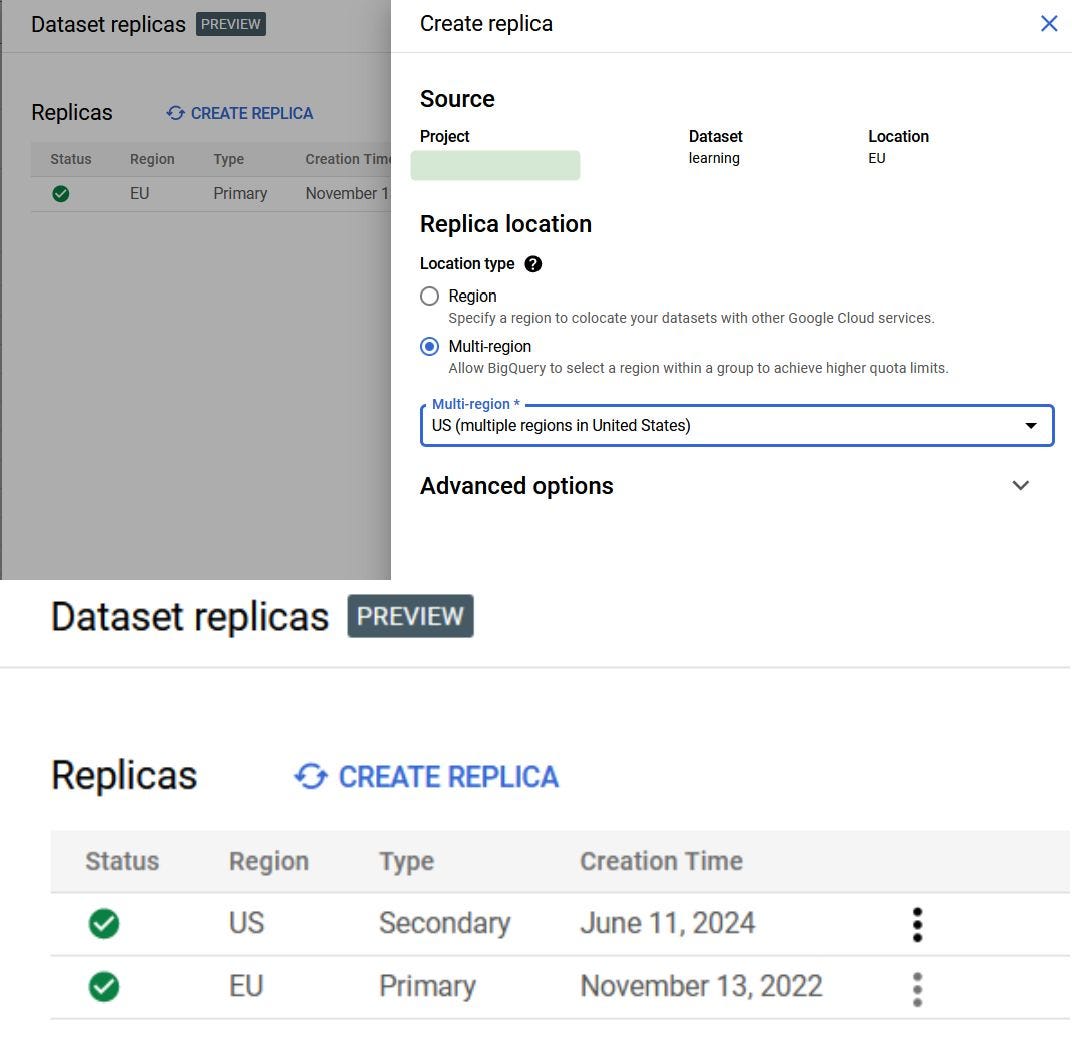Click the green status check in upper dimmed table
The height and width of the screenshot is (1052, 1072).
61,193
